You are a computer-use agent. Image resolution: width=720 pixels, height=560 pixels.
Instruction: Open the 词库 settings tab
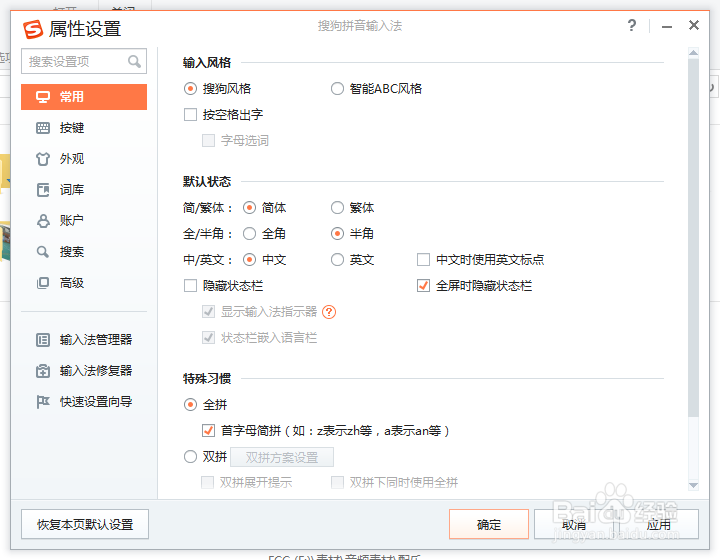point(84,190)
